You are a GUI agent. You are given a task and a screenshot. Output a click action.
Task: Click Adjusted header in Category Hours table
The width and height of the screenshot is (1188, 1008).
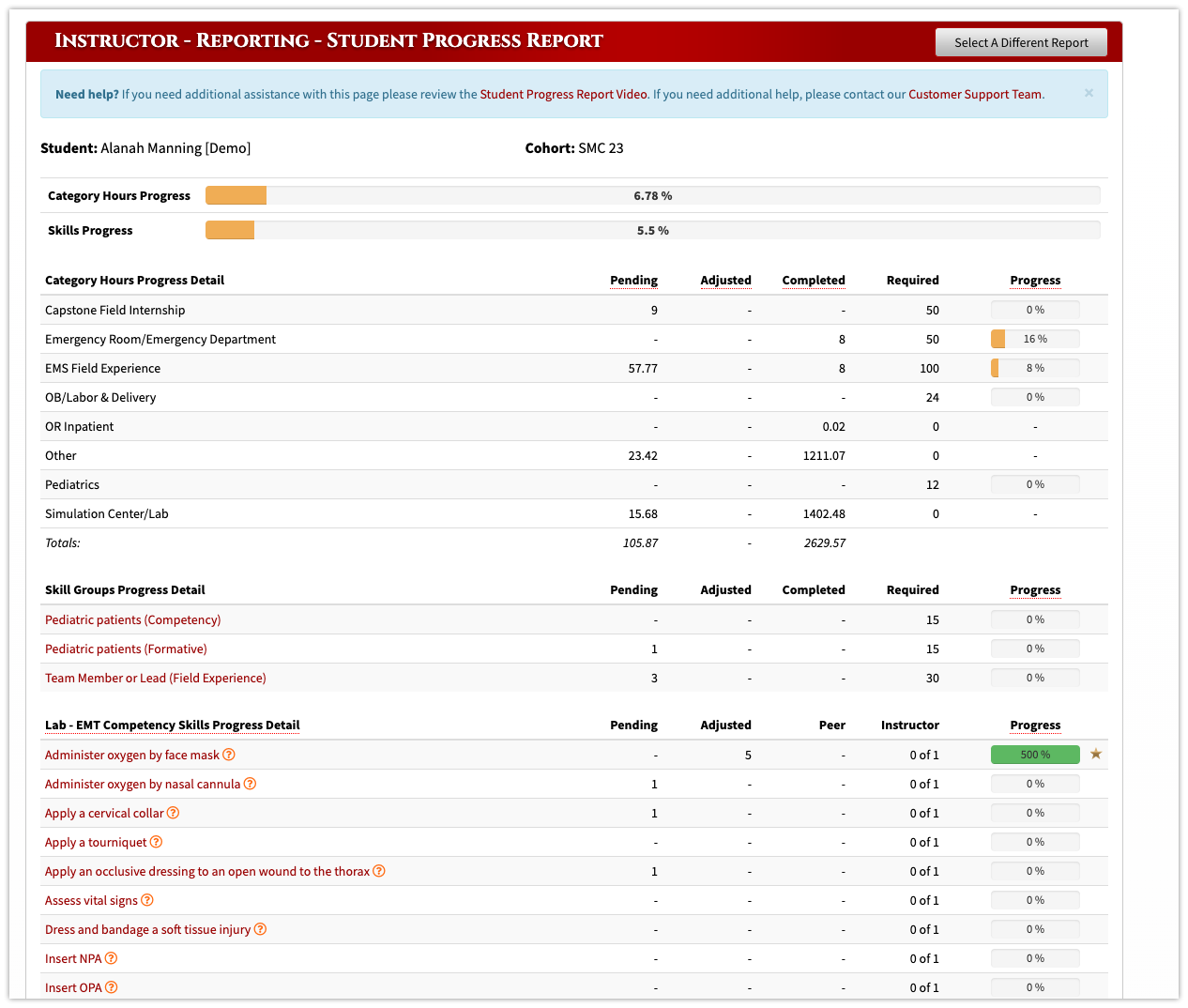click(x=725, y=280)
